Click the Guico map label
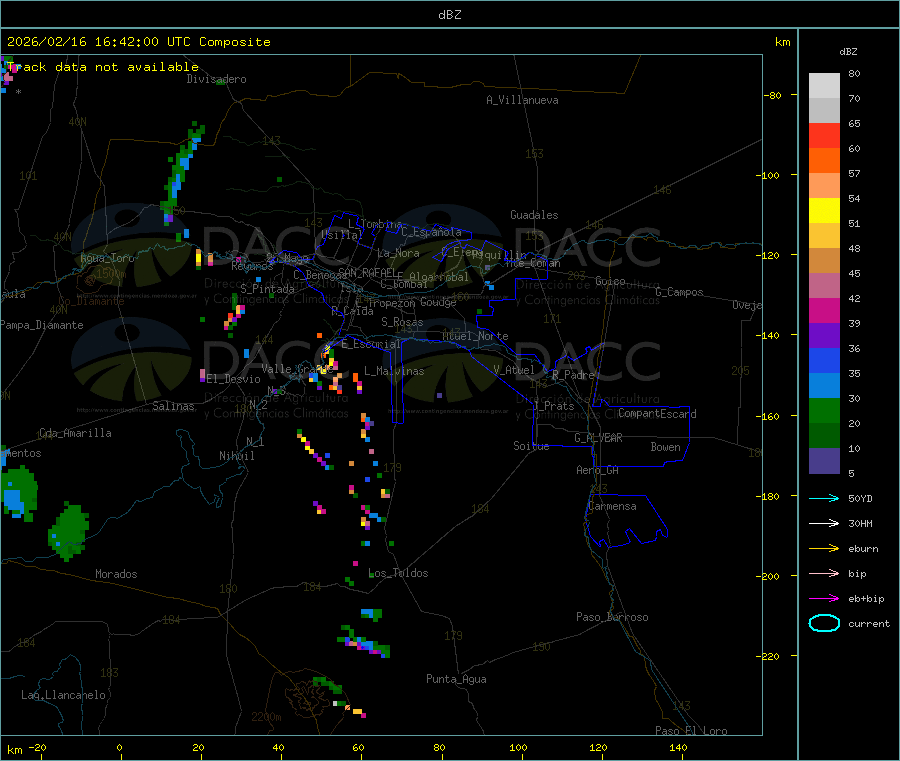The image size is (900, 761). 610,281
